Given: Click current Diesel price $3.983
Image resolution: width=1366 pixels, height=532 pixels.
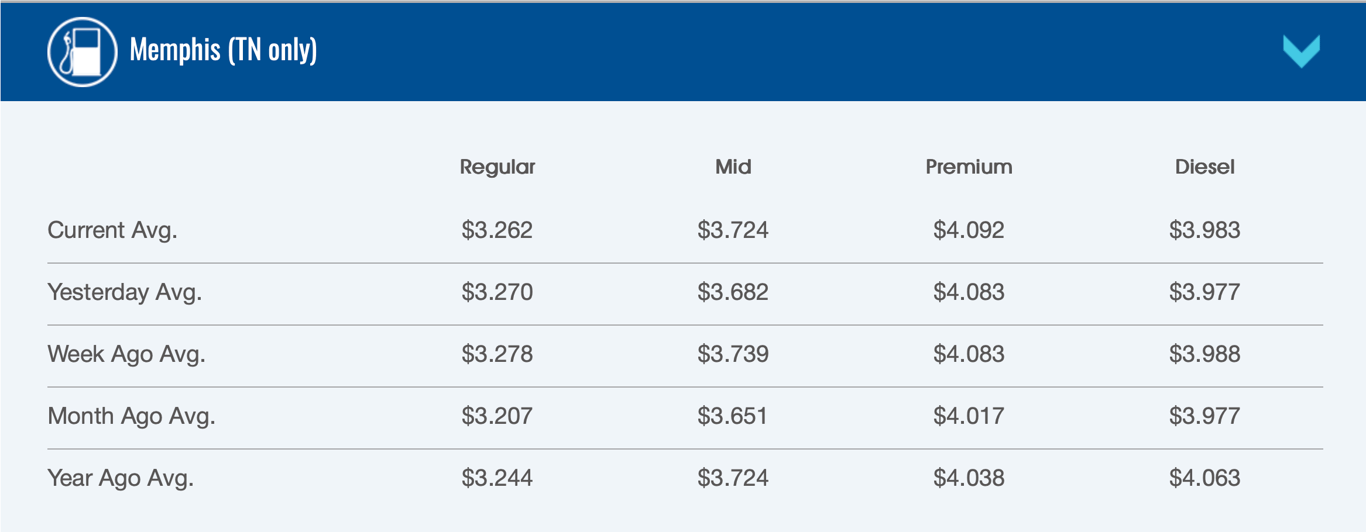Looking at the screenshot, I should pyautogui.click(x=1205, y=230).
